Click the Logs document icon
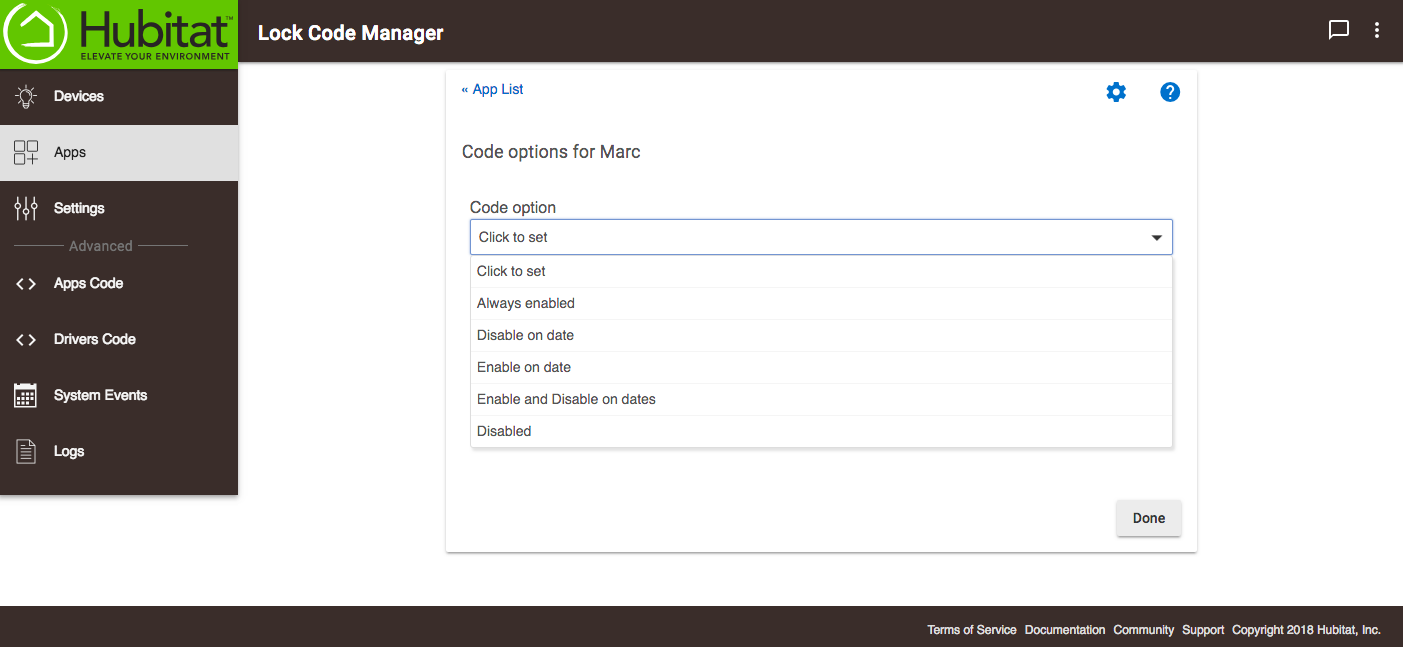1403x647 pixels. pos(26,451)
